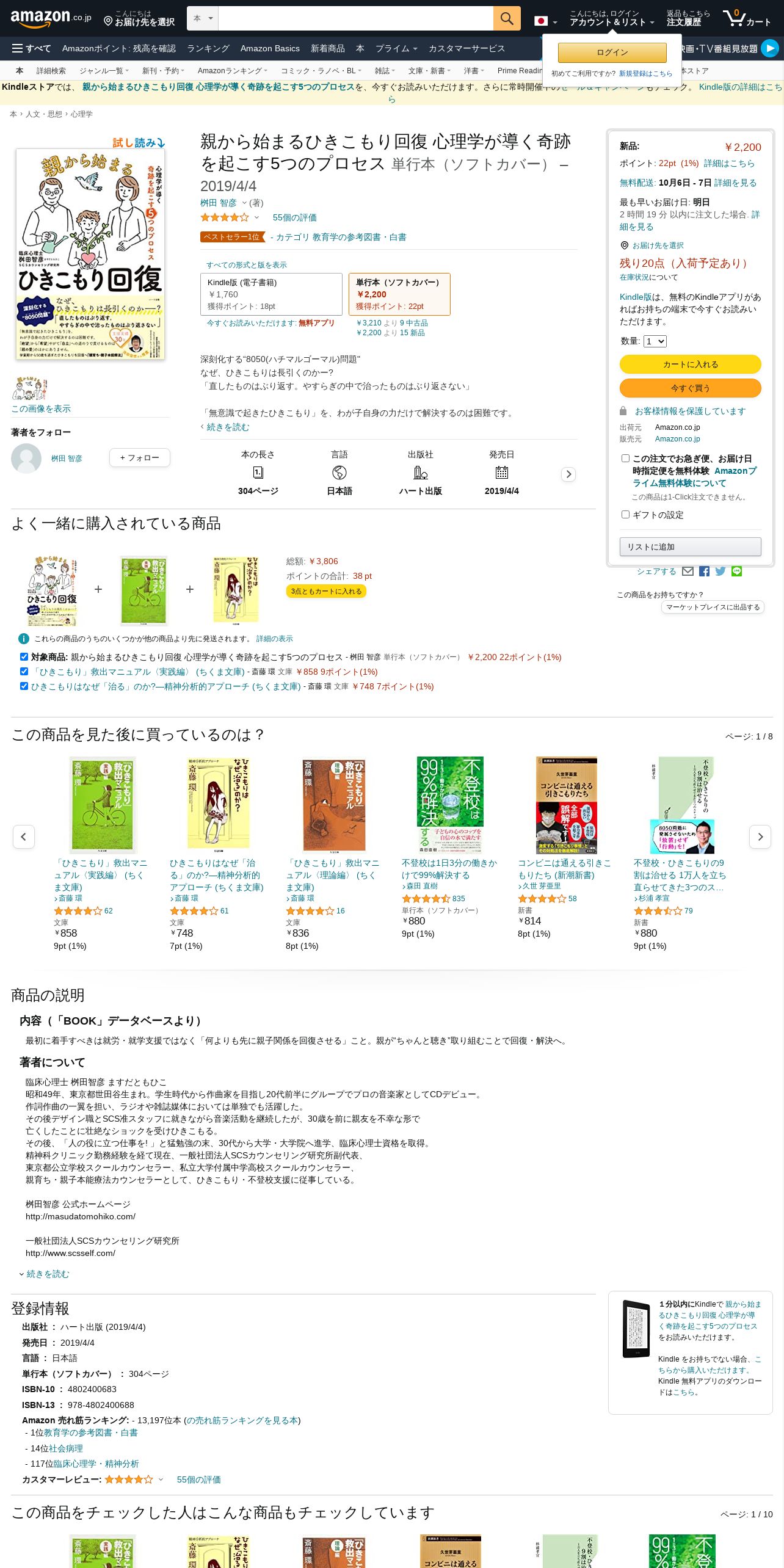
Task: Click the blue Prime Video play icon
Action: (x=770, y=48)
